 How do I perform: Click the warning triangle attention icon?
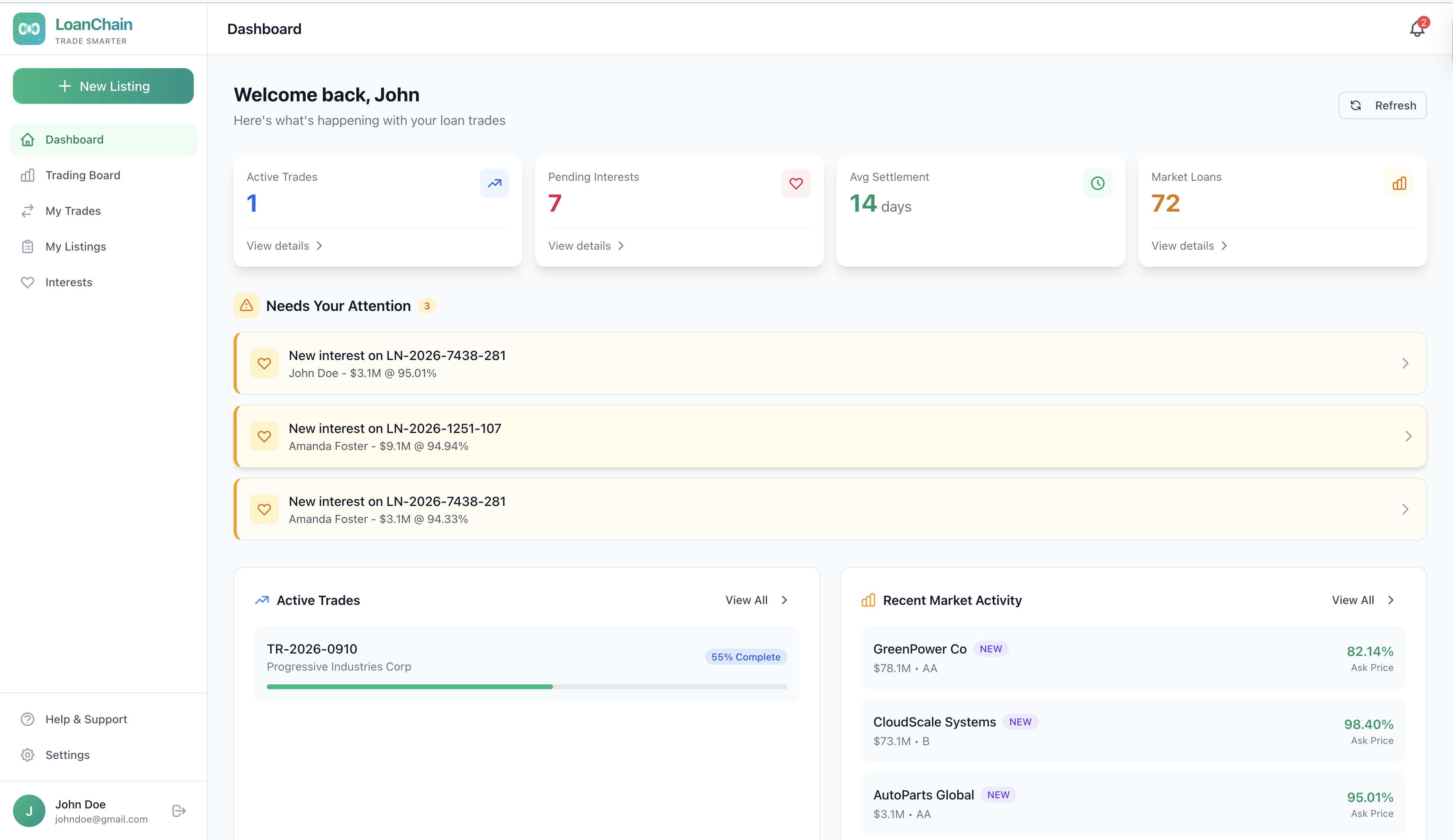pos(246,306)
